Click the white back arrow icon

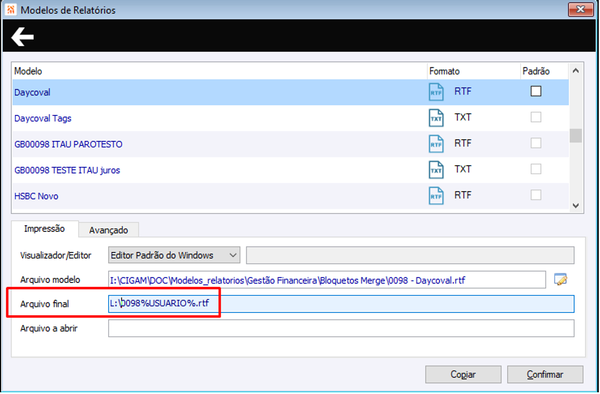coord(23,37)
